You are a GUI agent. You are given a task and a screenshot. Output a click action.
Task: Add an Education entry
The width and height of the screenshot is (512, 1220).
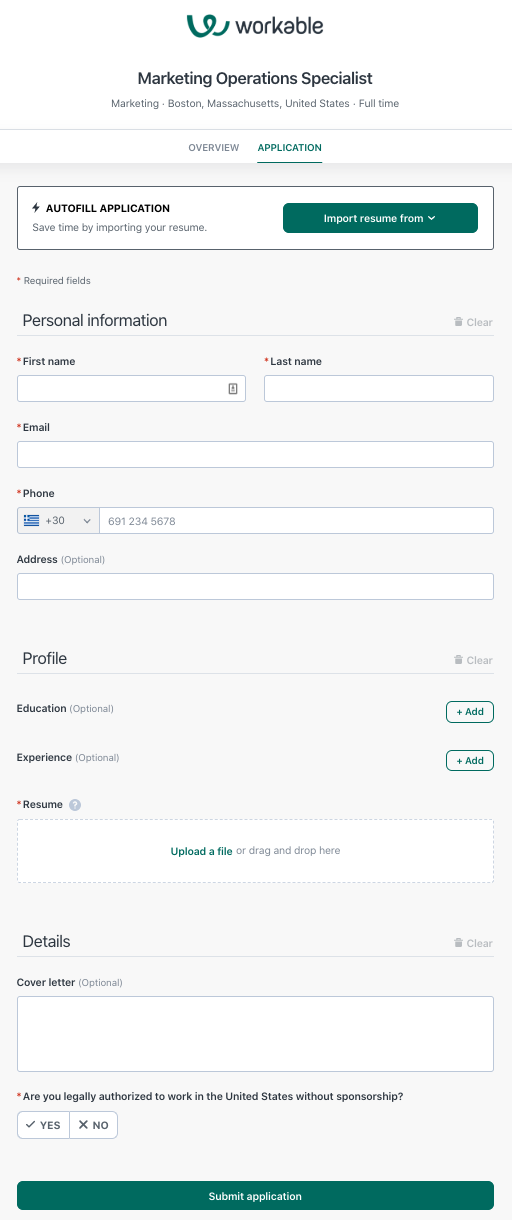[x=470, y=712]
